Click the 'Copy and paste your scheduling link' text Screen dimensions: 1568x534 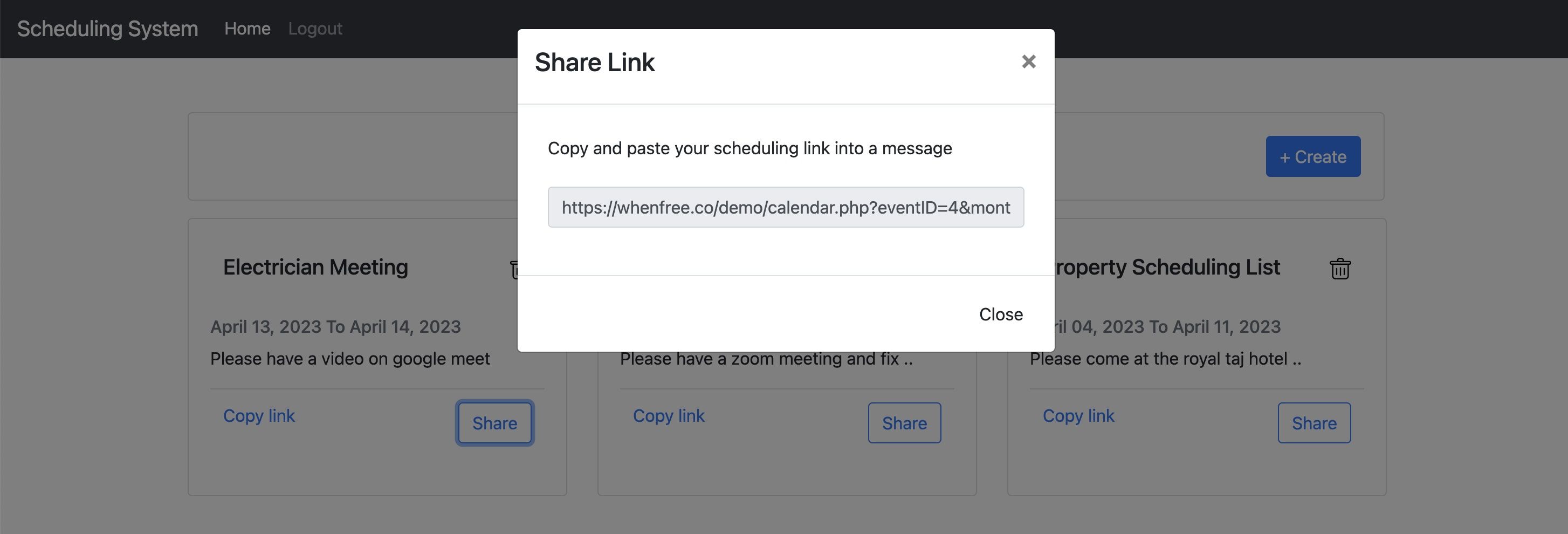click(x=749, y=148)
